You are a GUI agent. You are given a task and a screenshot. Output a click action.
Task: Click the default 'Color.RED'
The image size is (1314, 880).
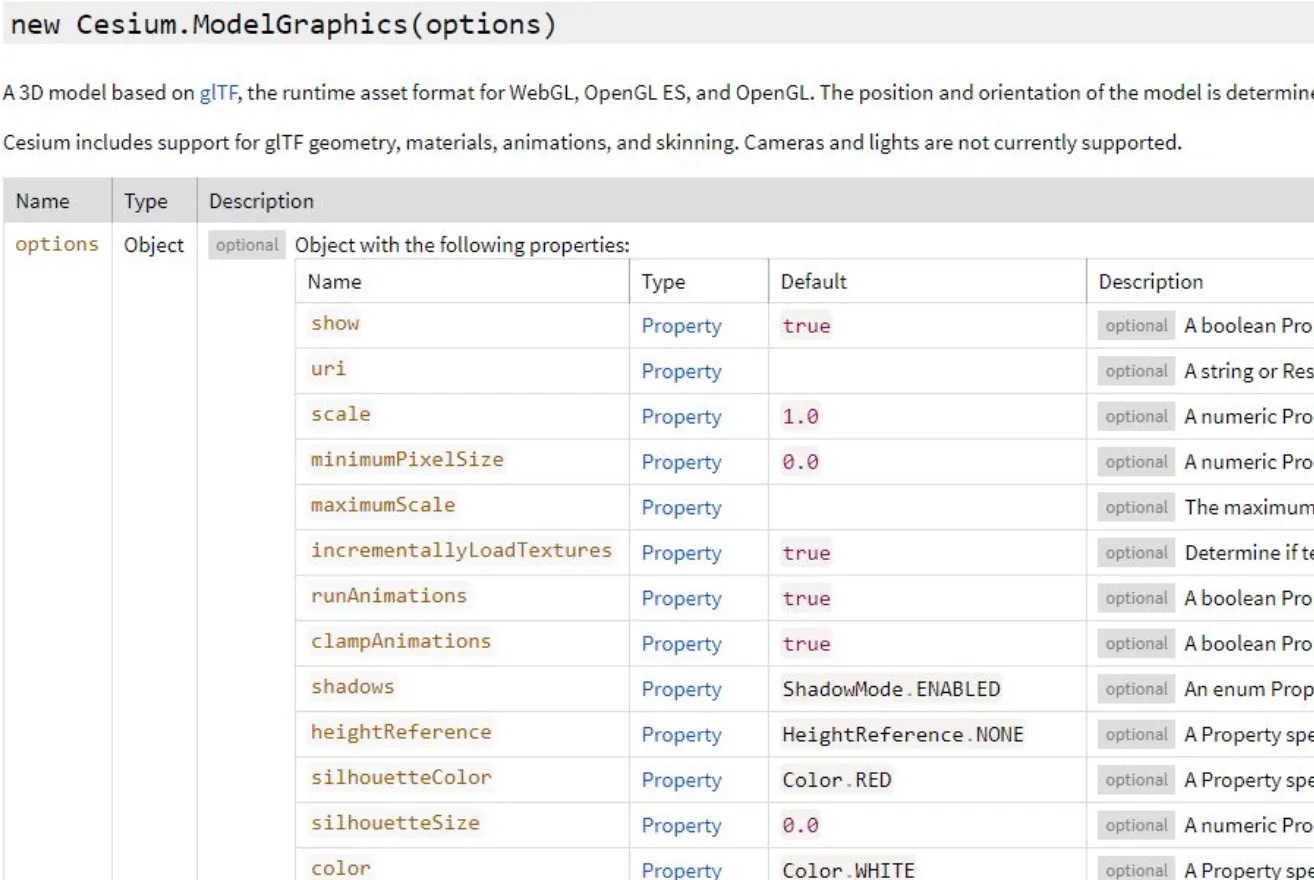pos(837,780)
